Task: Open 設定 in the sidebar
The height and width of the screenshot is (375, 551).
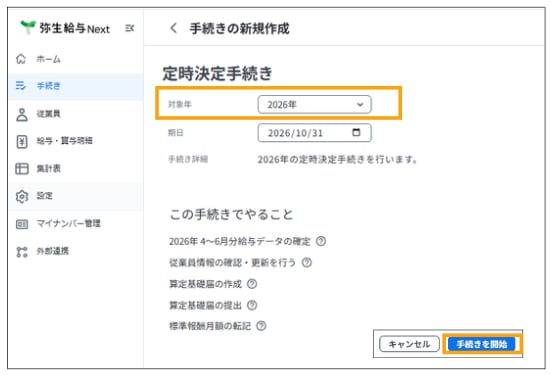Action: [75, 196]
